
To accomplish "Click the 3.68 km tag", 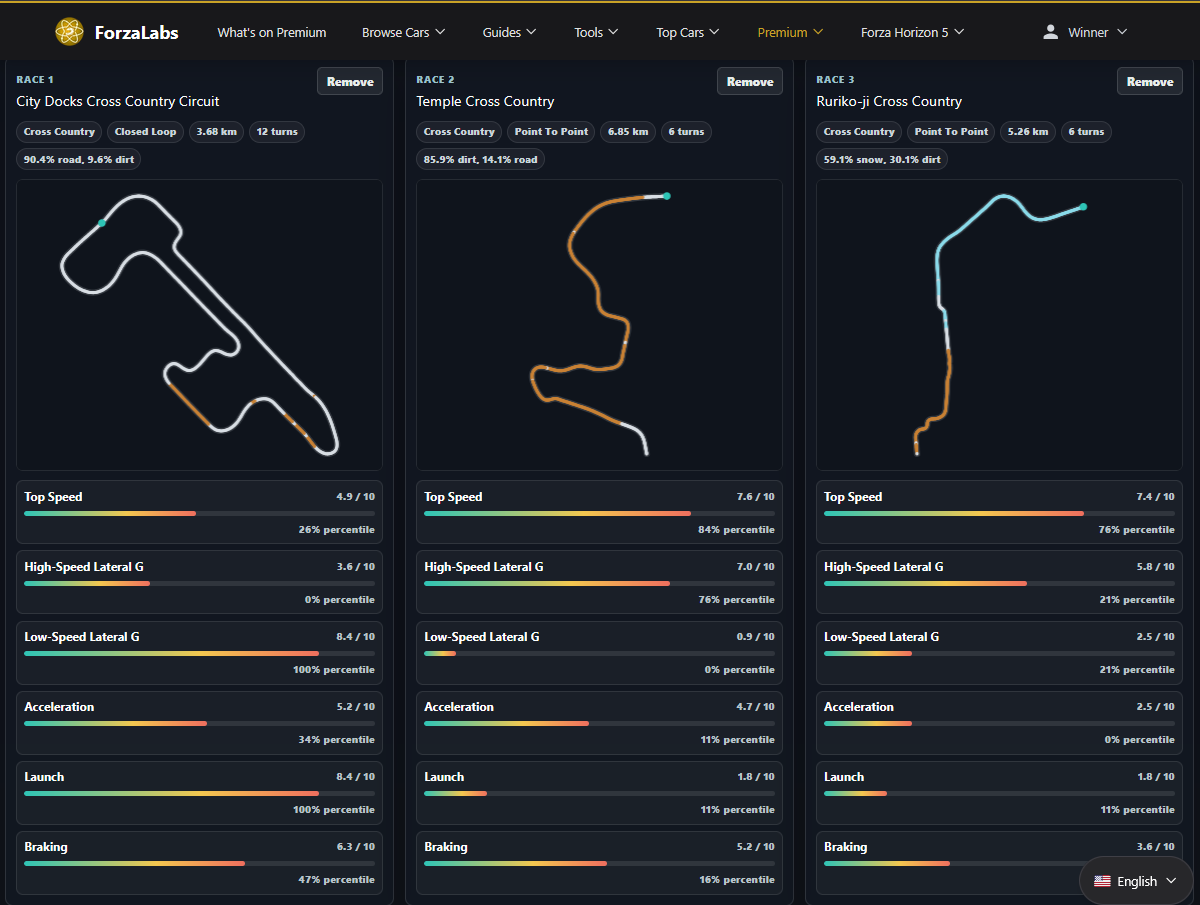I will pyautogui.click(x=216, y=132).
